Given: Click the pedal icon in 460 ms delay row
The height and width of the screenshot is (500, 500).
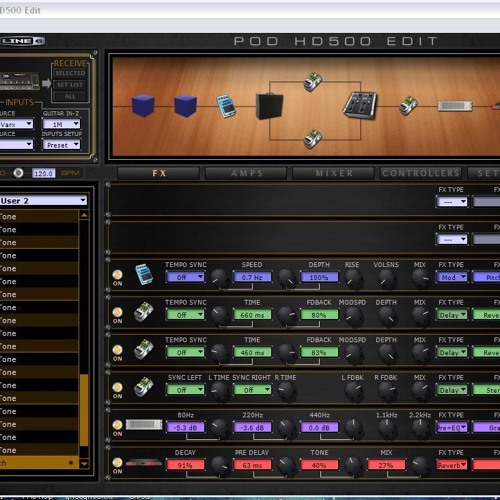Looking at the screenshot, I should (x=144, y=349).
